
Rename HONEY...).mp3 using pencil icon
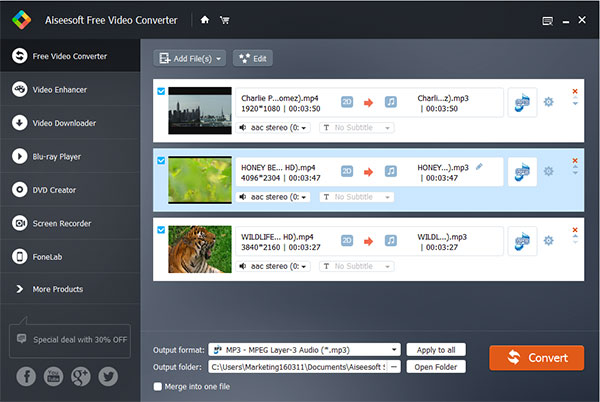click(x=479, y=166)
